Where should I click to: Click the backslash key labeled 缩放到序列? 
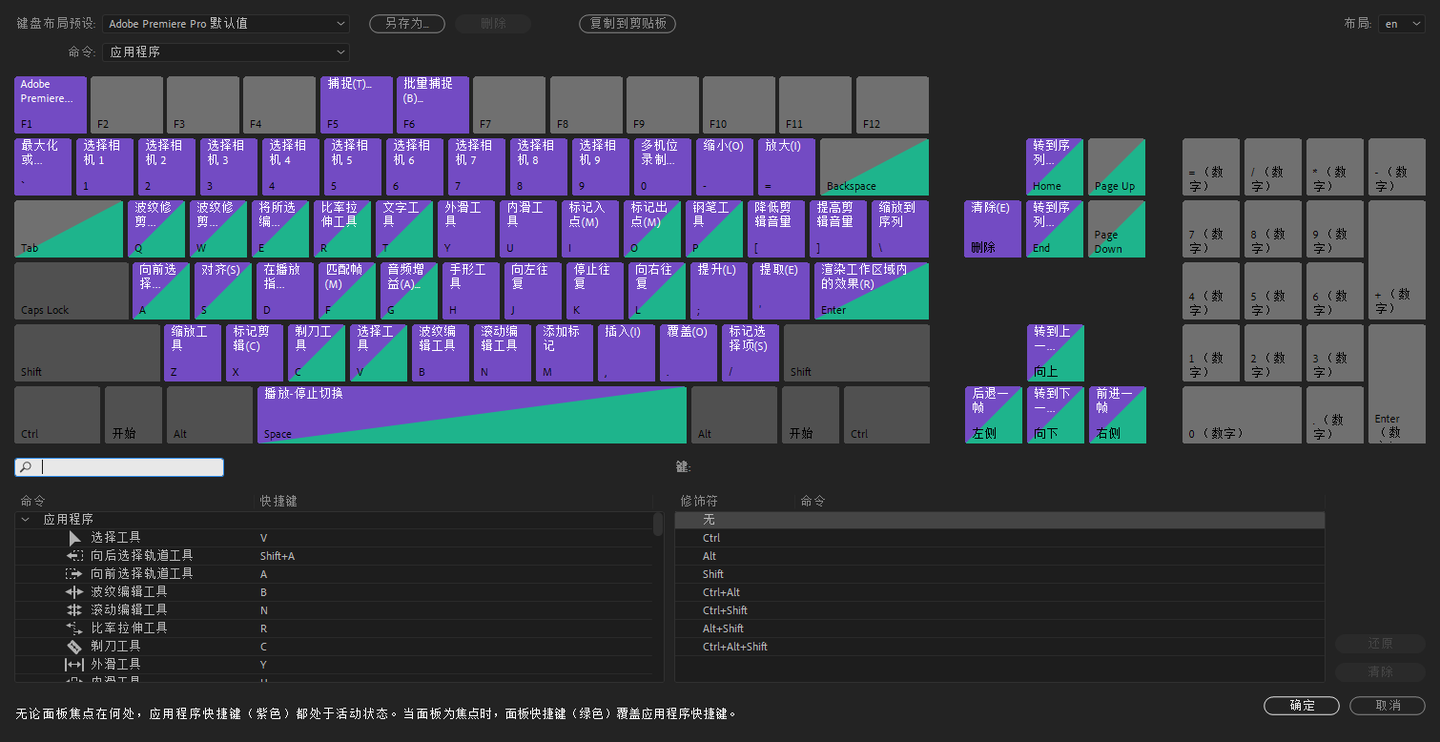pos(900,229)
